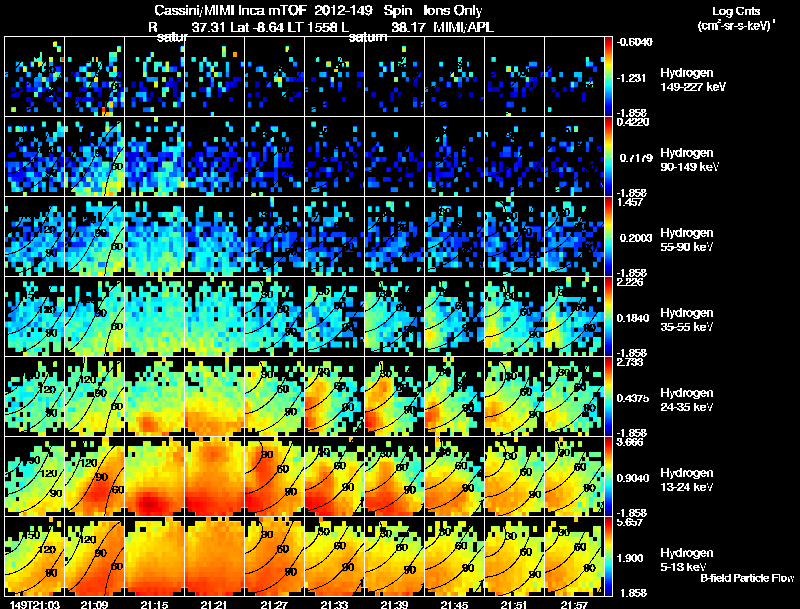Image resolution: width=800 pixels, height=609 pixels.
Task: Click the 'Hydrogen 149-227 keV' row label
Action: (x=693, y=80)
